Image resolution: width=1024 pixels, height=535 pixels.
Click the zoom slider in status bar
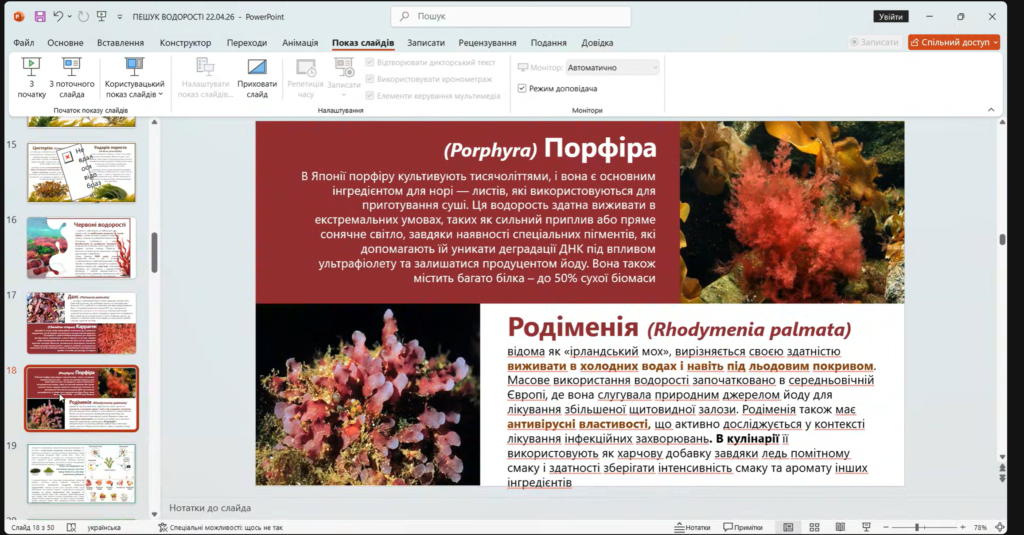[917, 527]
